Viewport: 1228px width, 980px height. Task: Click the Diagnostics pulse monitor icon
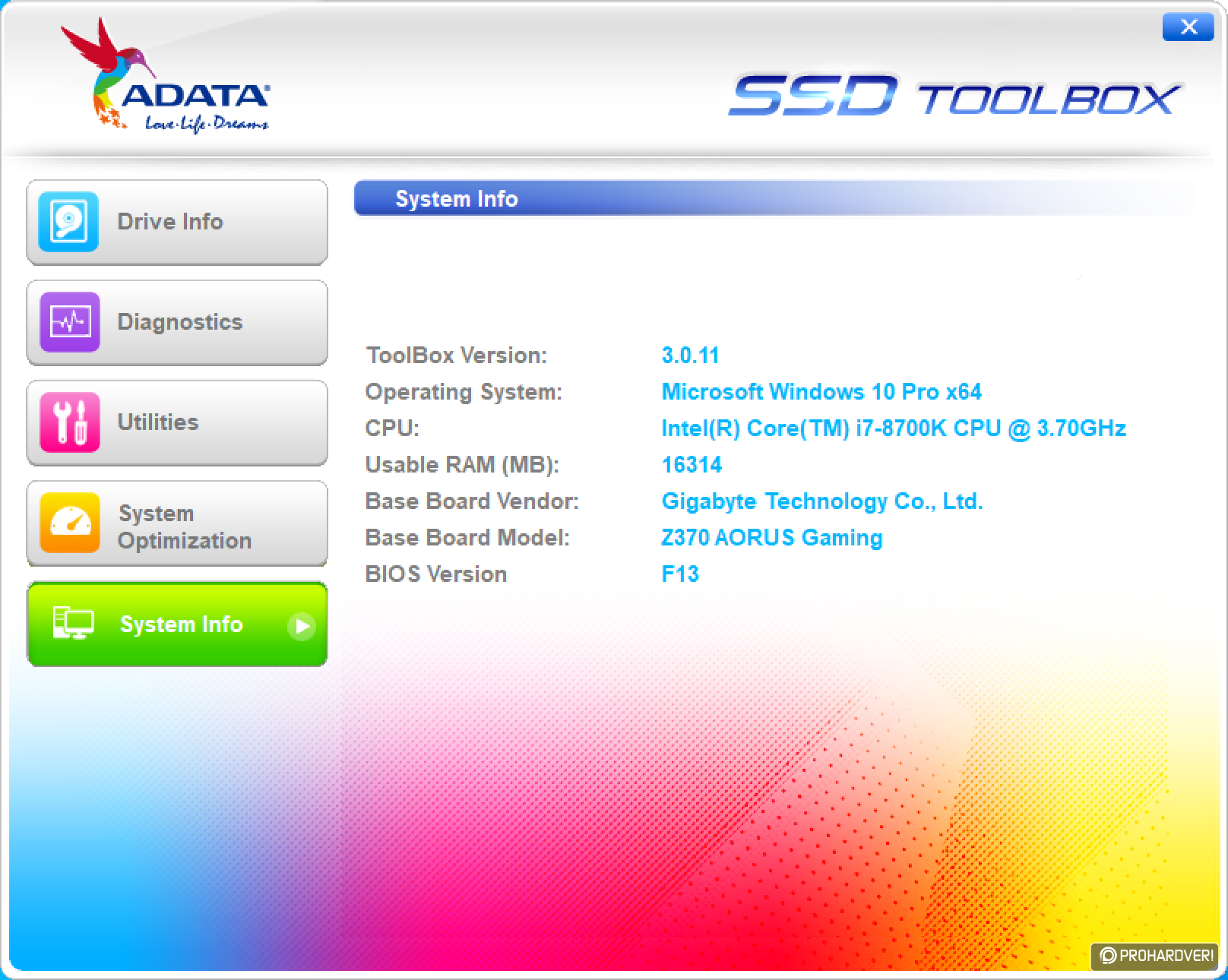point(68,322)
